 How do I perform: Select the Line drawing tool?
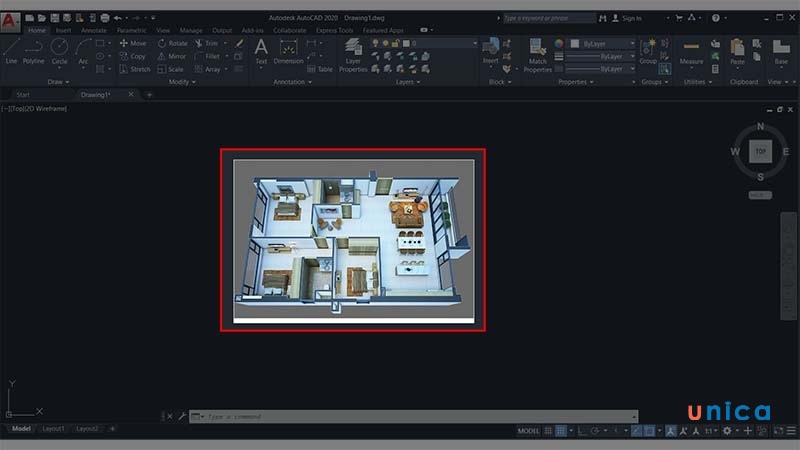pos(11,49)
